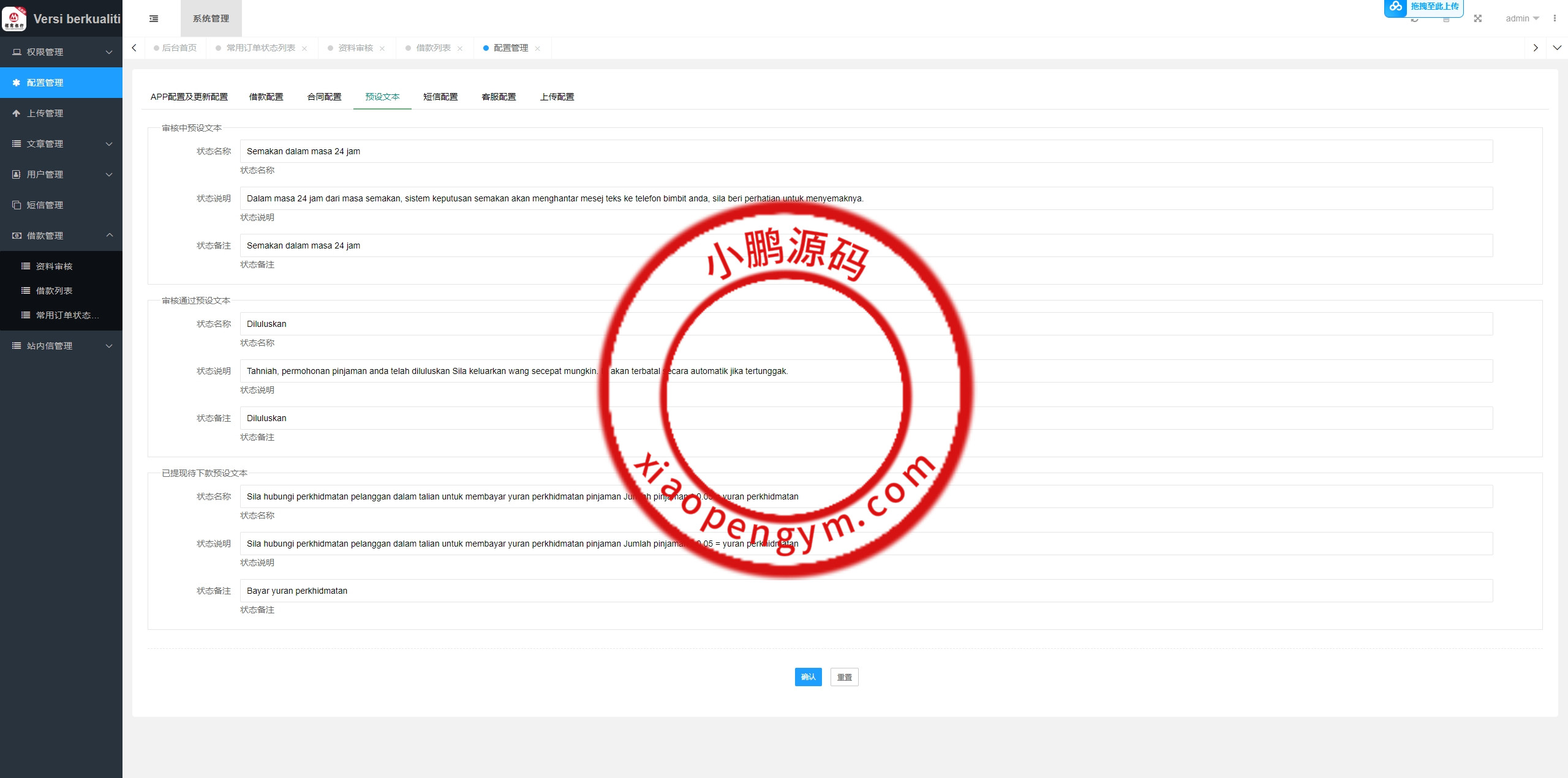The width and height of the screenshot is (1568, 778).
Task: Open the tab operations dropdown chevron
Action: click(x=1557, y=48)
